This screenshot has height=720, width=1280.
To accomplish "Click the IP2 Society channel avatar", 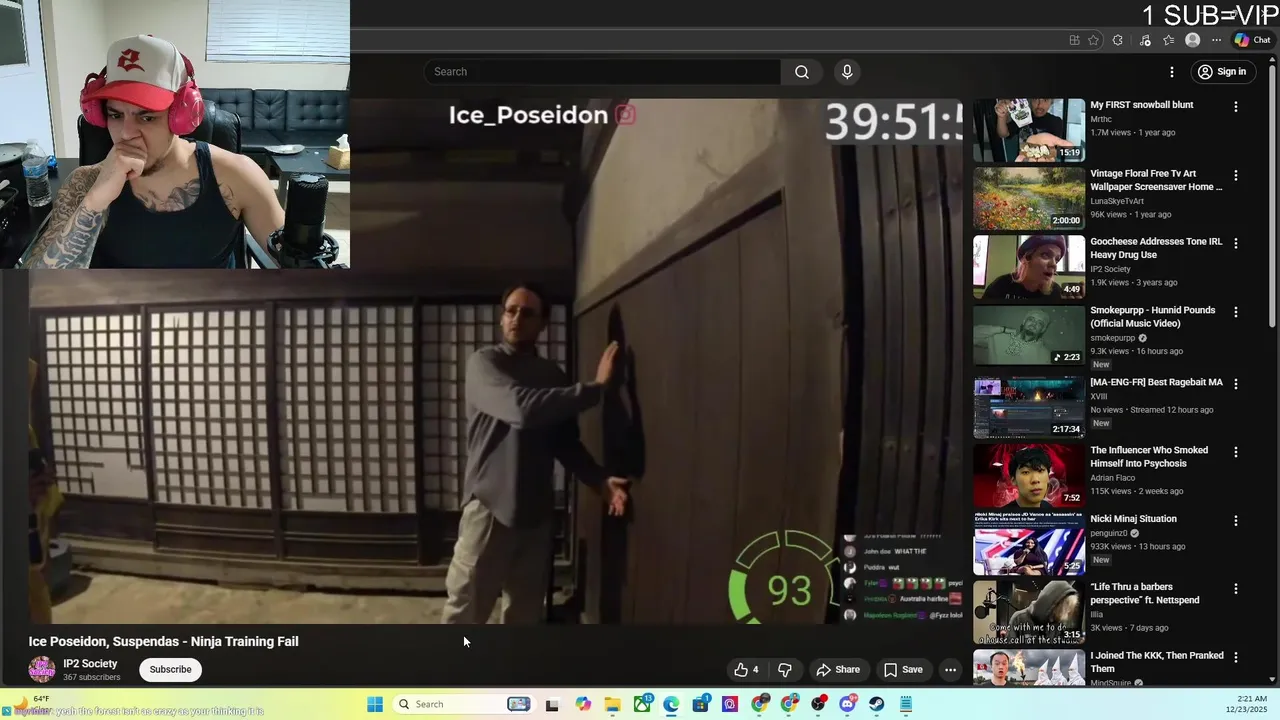I will point(42,670).
